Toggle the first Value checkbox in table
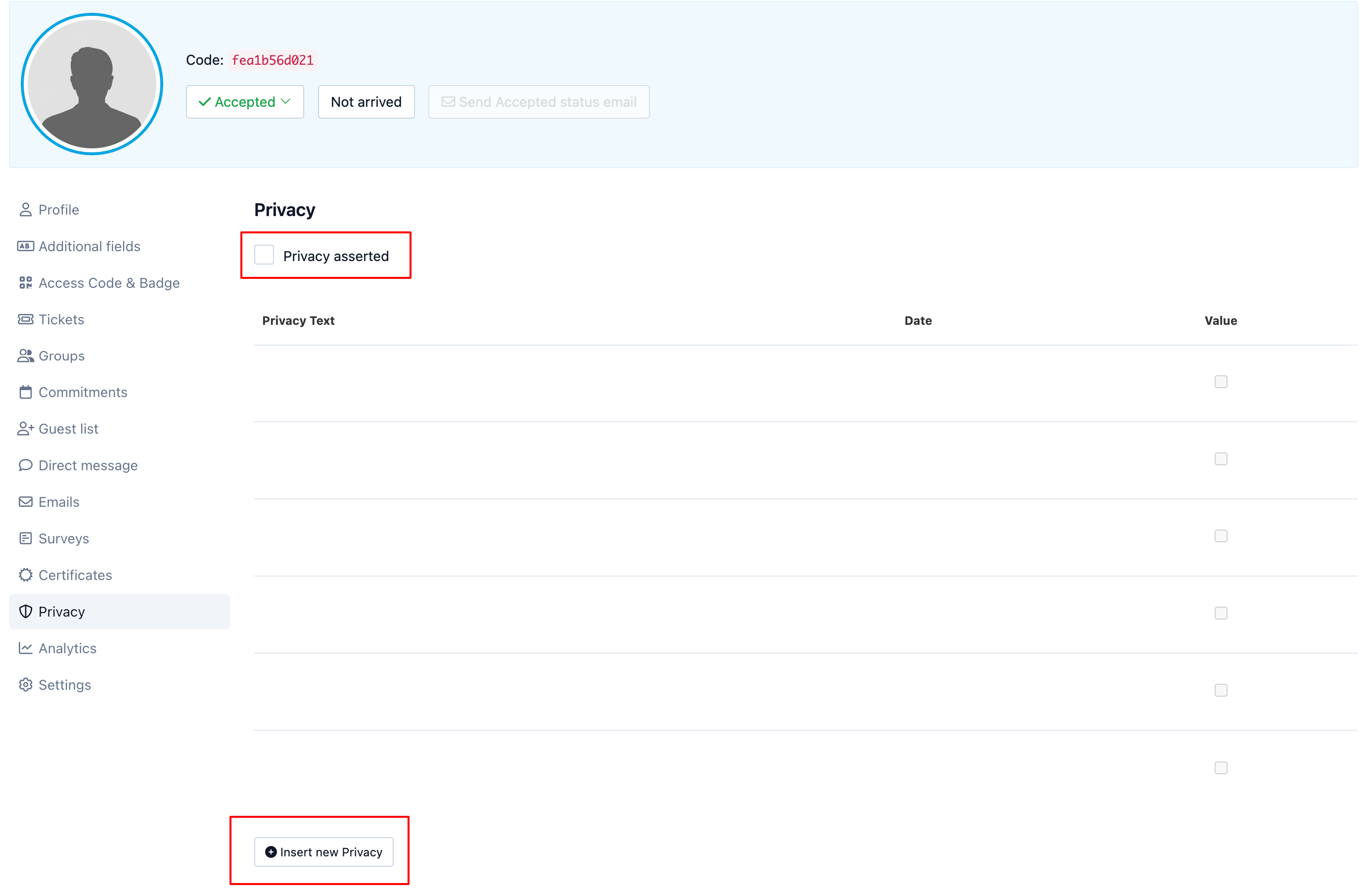The image size is (1372, 889). [x=1221, y=382]
